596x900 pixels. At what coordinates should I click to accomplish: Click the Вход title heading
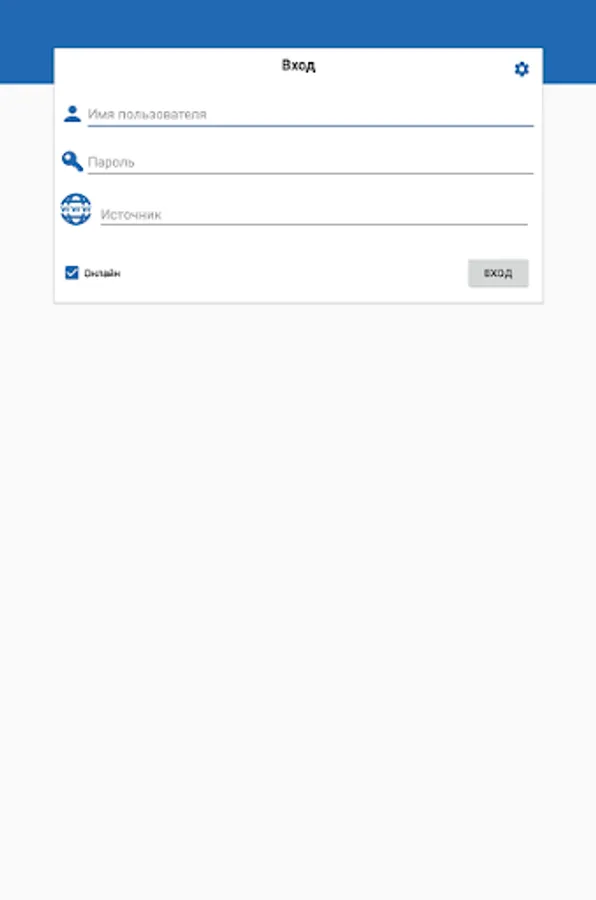coord(298,65)
